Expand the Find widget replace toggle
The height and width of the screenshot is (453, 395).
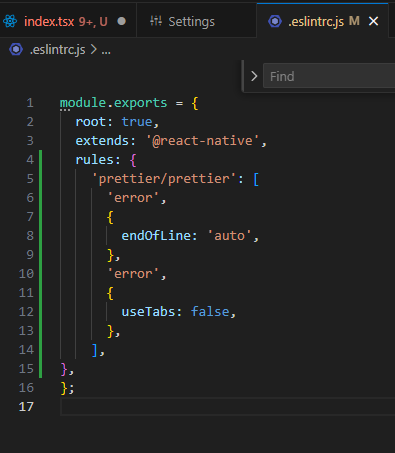[x=254, y=76]
